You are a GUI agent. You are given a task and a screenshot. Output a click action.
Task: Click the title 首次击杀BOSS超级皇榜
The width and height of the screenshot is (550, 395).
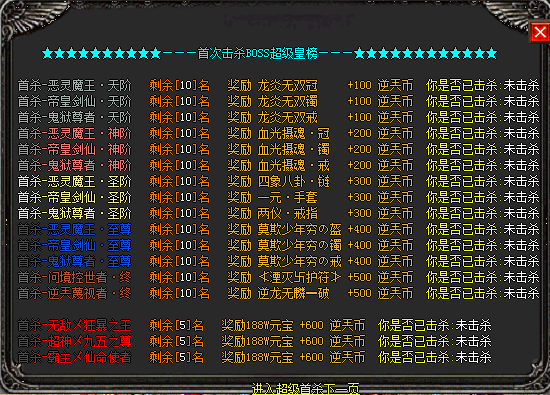pos(257,53)
